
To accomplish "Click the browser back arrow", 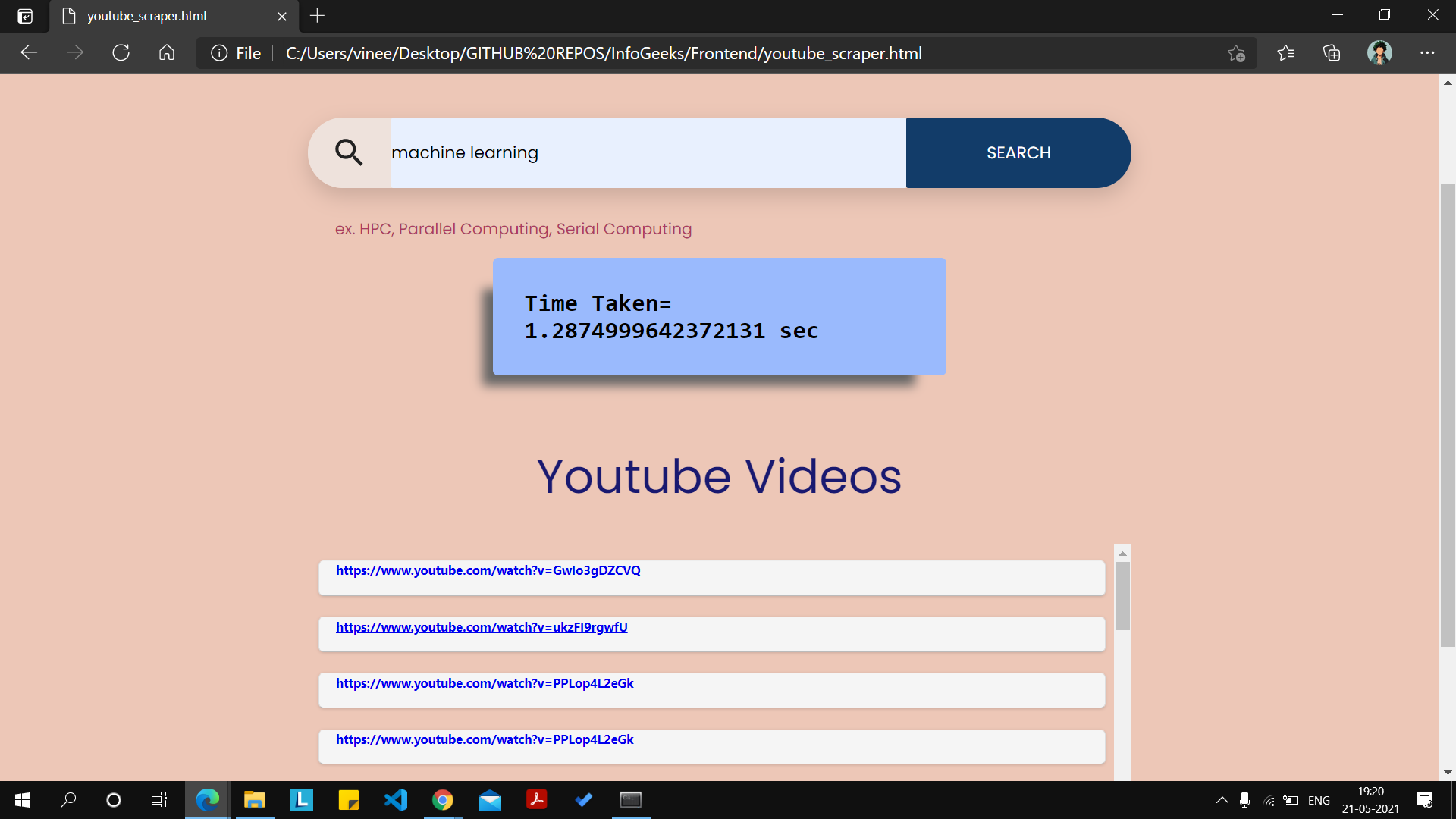I will coord(29,53).
